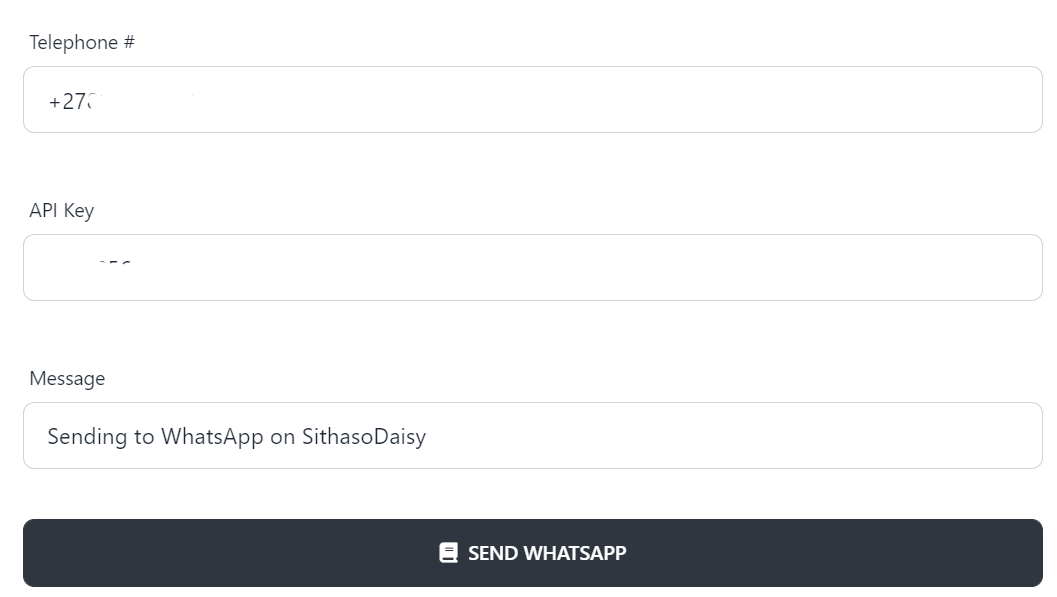The image size is (1057, 597).
Task: Click the +27 country code prefix
Action: pyautogui.click(x=66, y=102)
